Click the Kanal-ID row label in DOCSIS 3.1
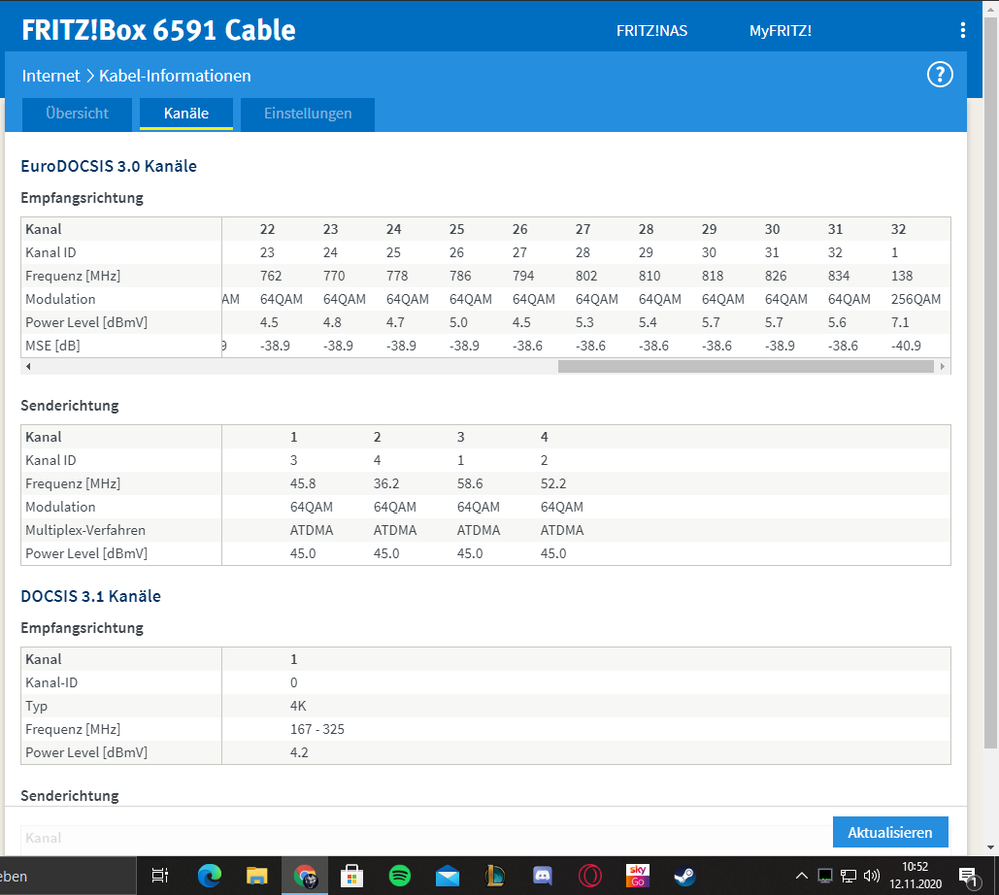The height and width of the screenshot is (895, 999). tap(51, 683)
